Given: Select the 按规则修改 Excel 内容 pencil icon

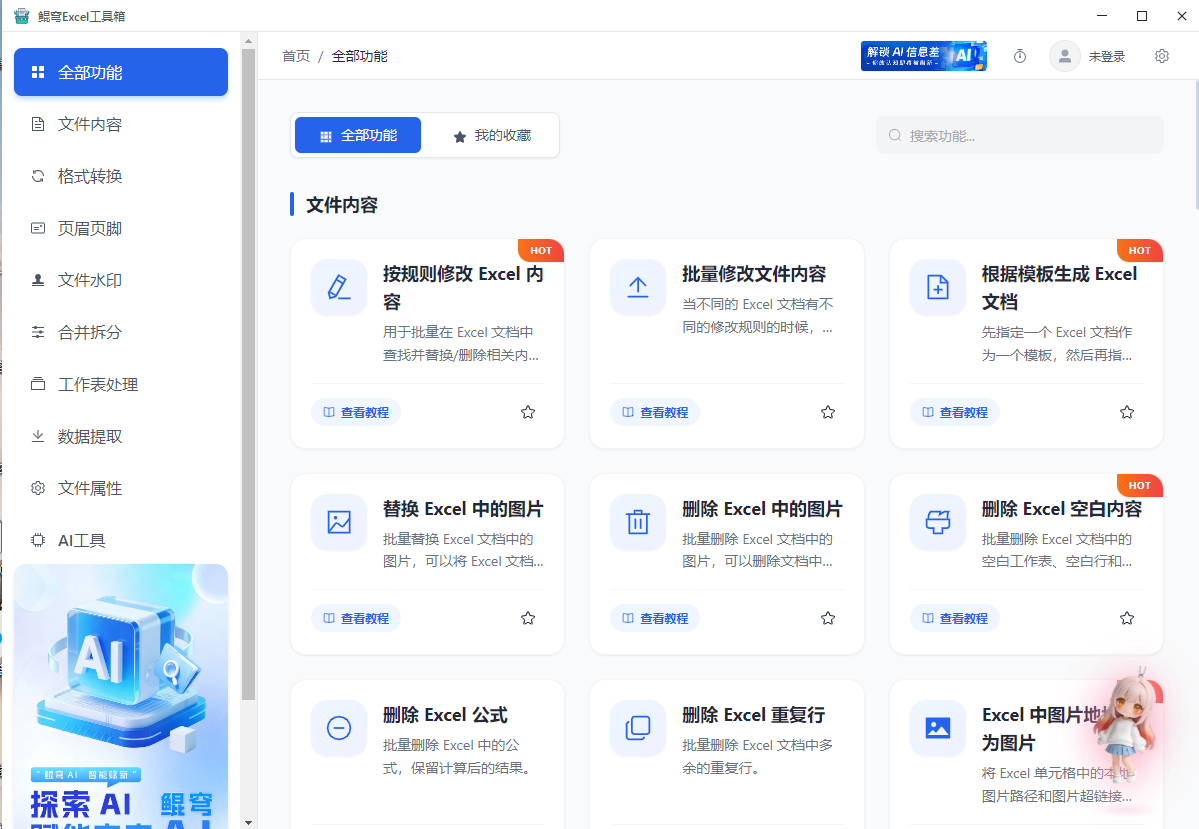Looking at the screenshot, I should [338, 287].
